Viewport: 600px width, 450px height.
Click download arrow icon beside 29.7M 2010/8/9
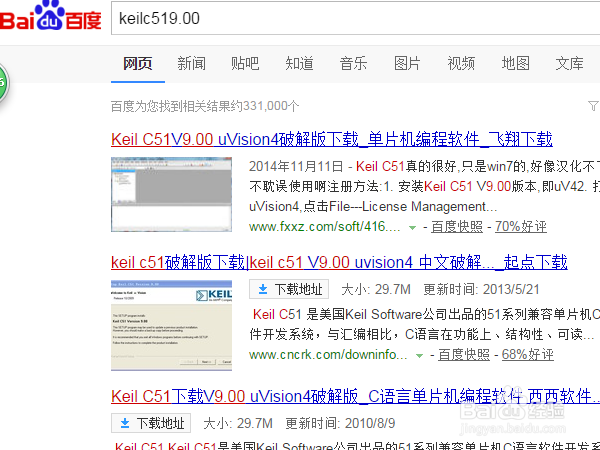coord(125,423)
